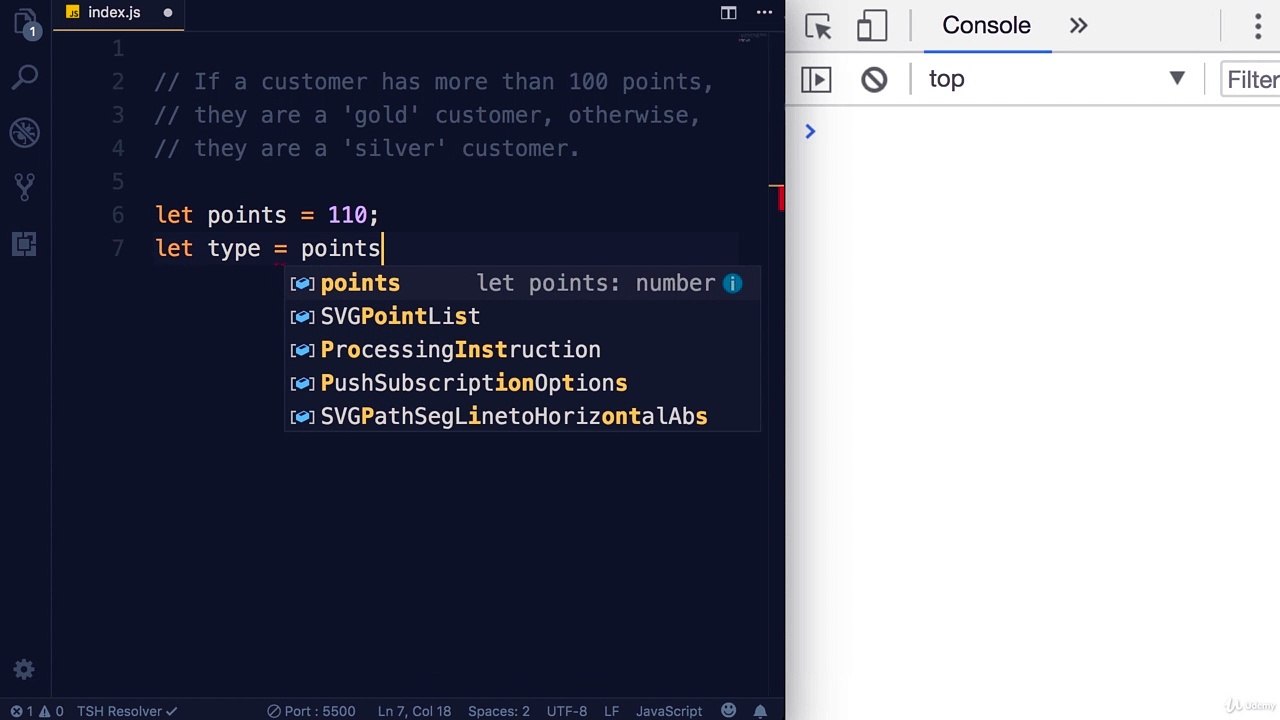Viewport: 1280px width, 720px height.
Task: Click on '110' value in line 6
Action: point(347,215)
